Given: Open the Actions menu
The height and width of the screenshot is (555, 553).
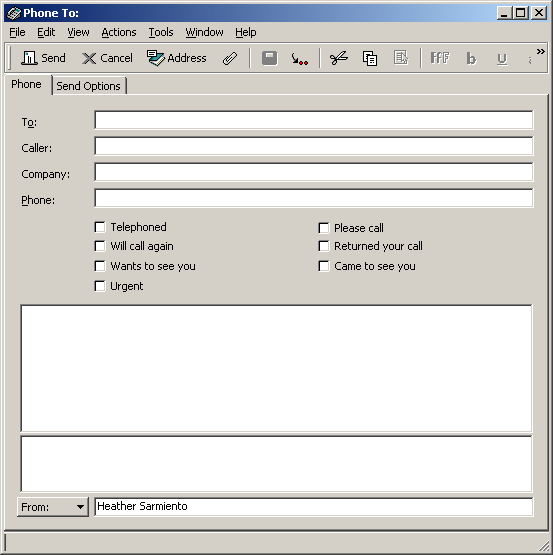Looking at the screenshot, I should [x=119, y=32].
